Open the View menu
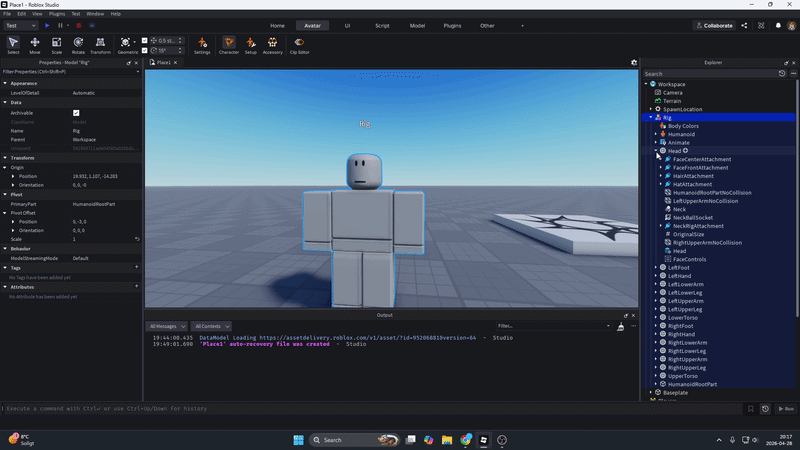Screen dimensions: 800x450 coord(37,14)
